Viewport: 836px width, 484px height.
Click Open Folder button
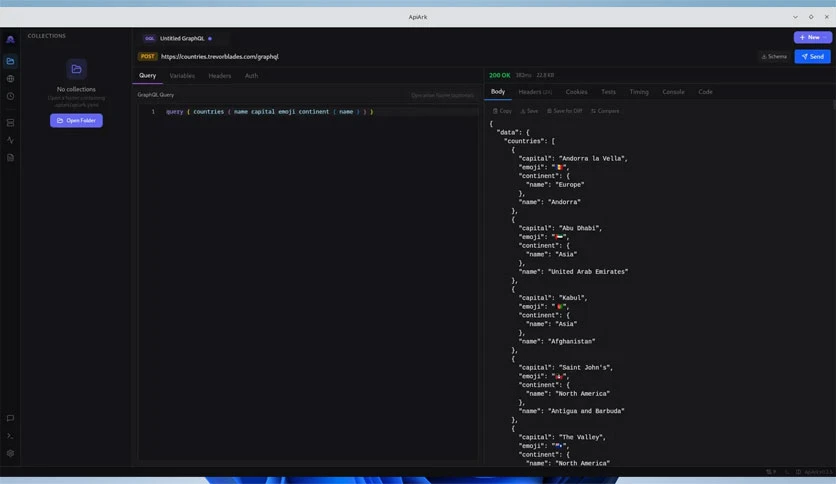[x=76, y=120]
